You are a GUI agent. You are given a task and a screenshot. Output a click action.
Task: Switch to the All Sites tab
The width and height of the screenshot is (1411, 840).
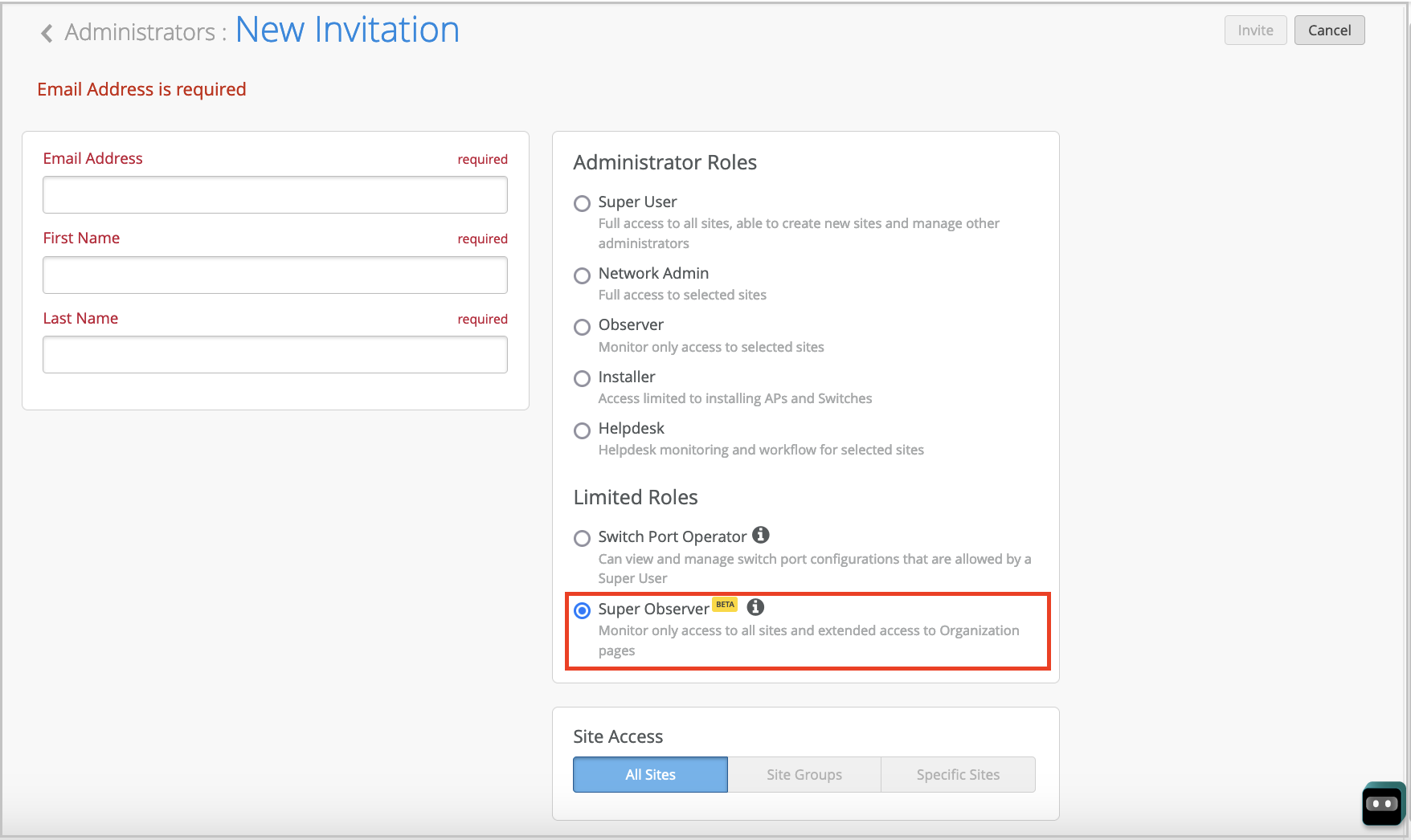tap(650, 774)
